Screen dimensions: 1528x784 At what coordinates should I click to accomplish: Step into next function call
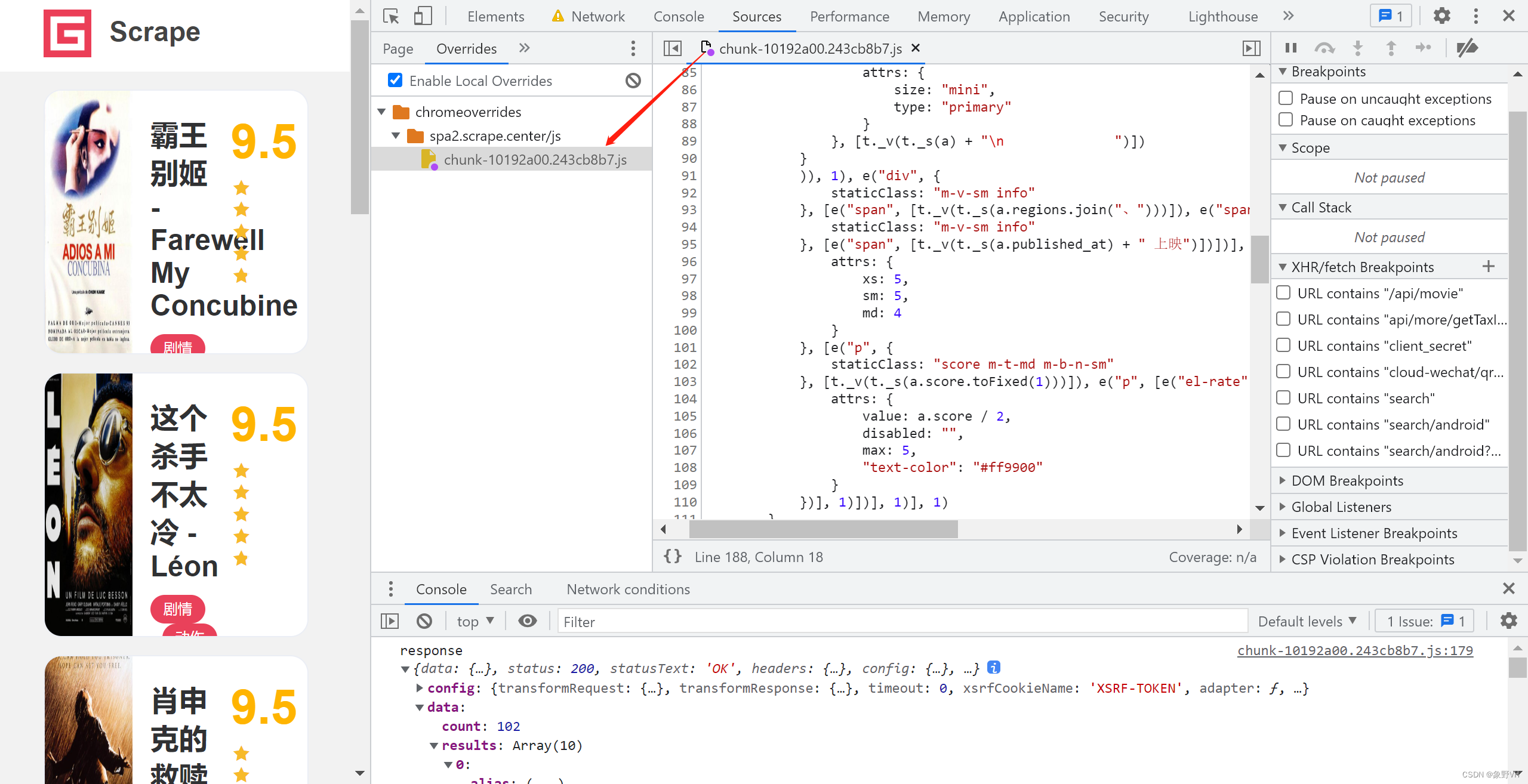[1358, 48]
